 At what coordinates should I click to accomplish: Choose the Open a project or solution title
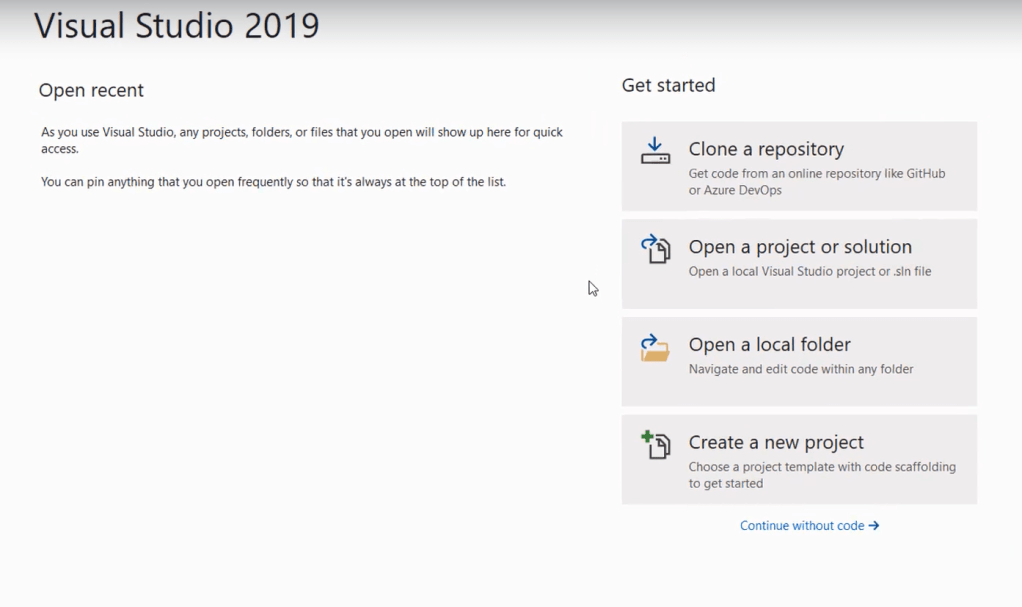pyautogui.click(x=800, y=247)
